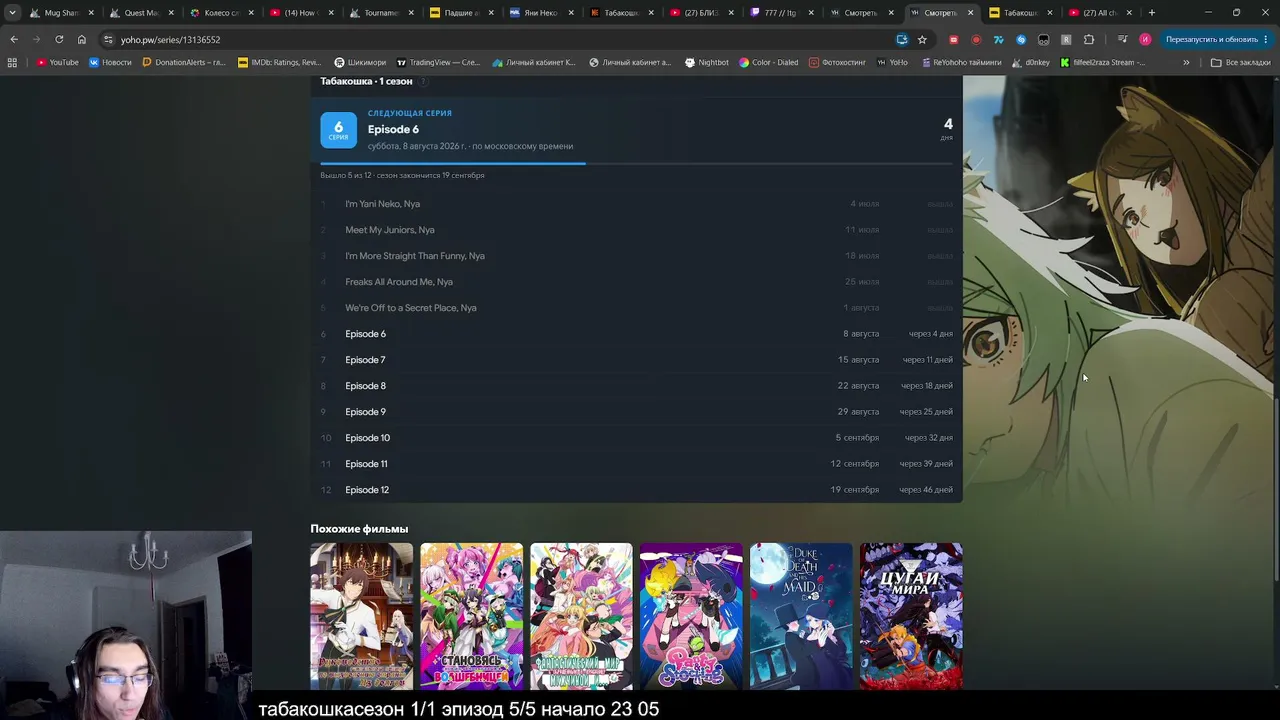Bookmark this page with the star icon

tap(922, 39)
